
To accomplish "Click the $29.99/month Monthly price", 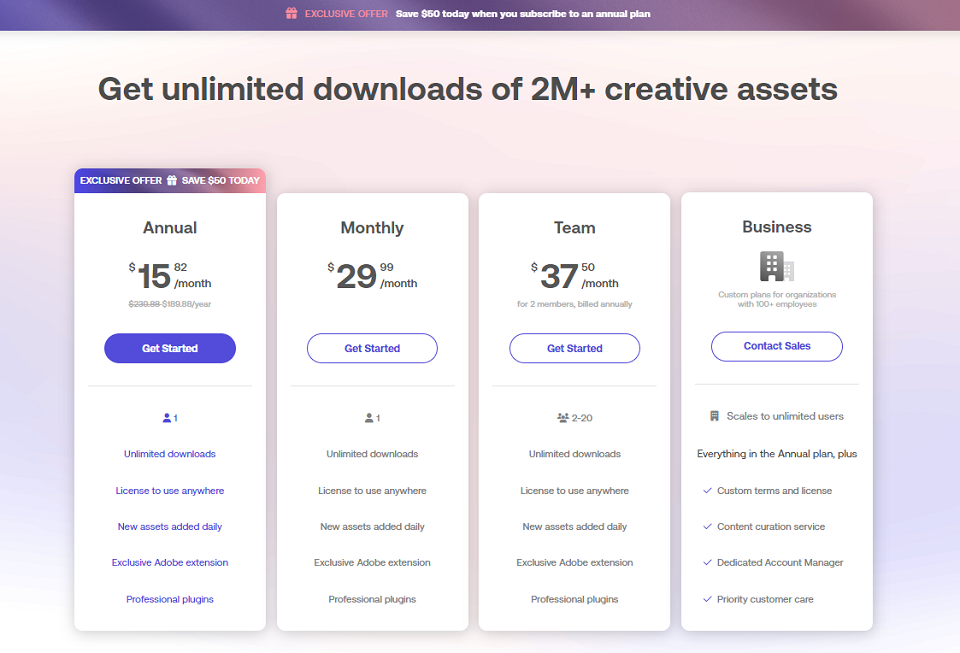I will point(372,276).
